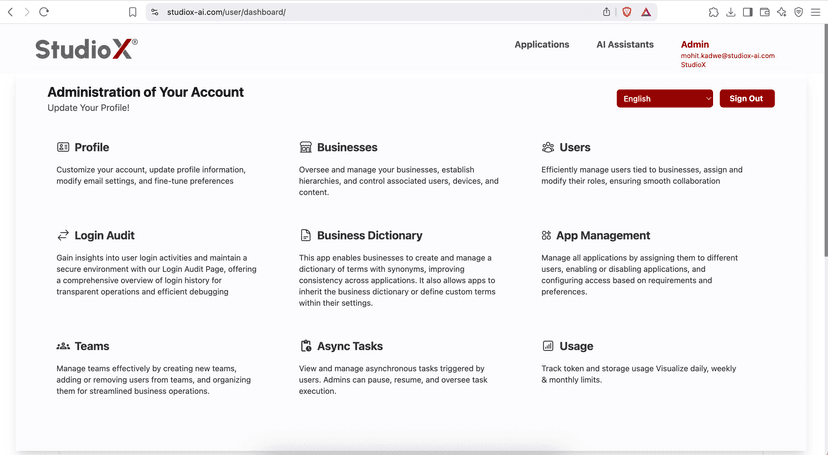Click the 'Efficiently manage users' description text
This screenshot has height=455, width=828.
(x=642, y=175)
